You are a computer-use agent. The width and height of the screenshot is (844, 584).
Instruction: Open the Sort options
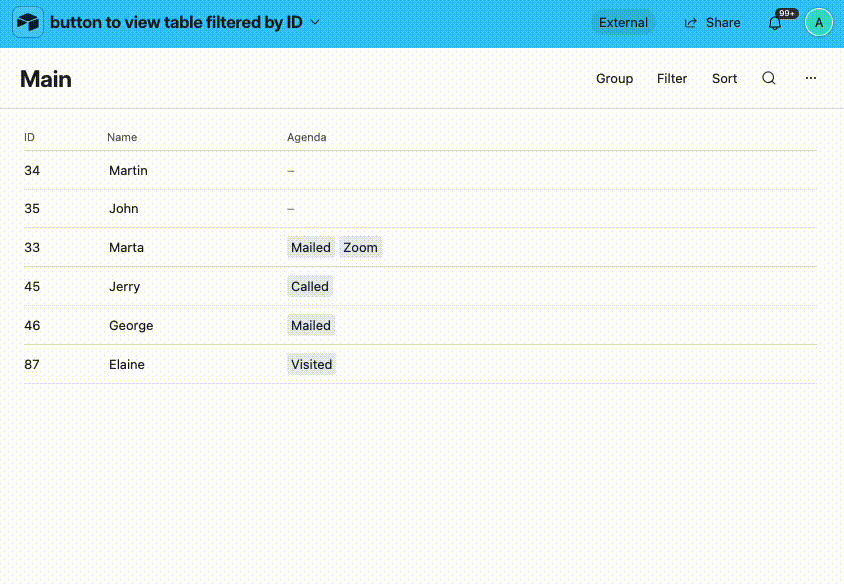[724, 79]
